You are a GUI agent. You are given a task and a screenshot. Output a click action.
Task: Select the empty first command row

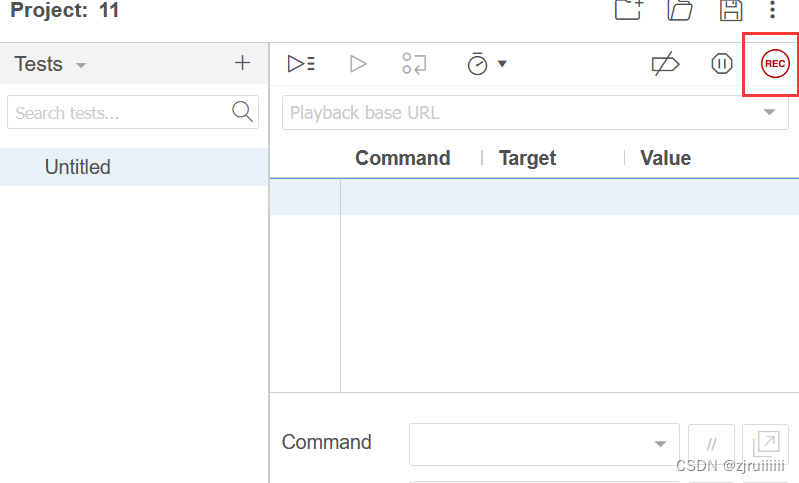pos(535,197)
